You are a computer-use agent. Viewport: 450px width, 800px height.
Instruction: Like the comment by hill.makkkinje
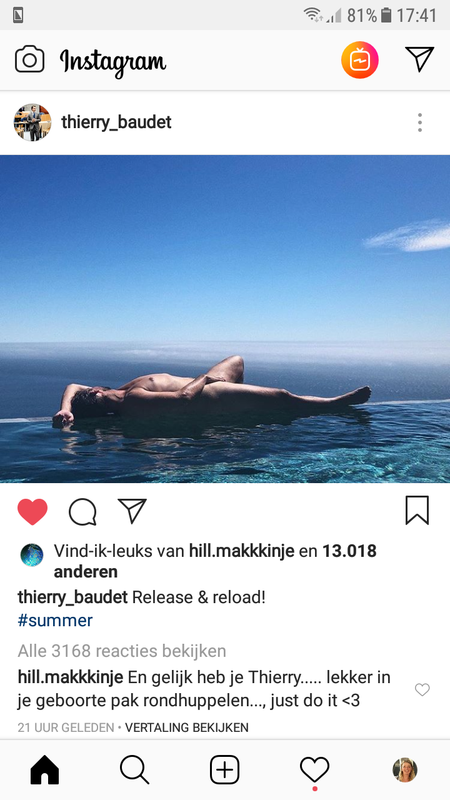pos(422,690)
